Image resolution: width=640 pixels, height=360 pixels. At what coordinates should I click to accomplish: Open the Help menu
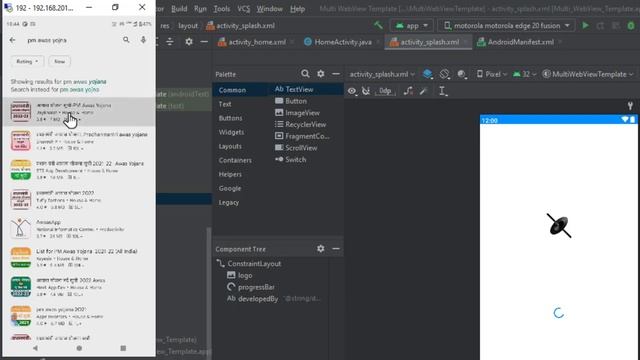[297, 9]
